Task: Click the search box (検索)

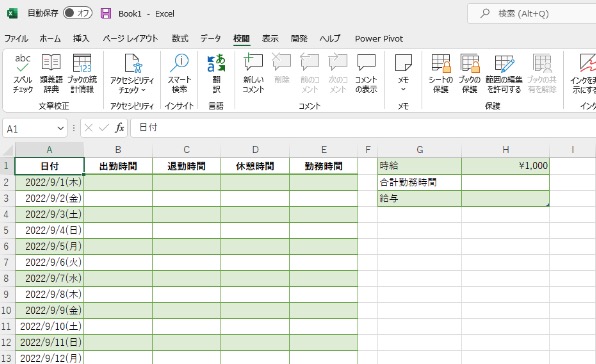Action: coord(532,14)
